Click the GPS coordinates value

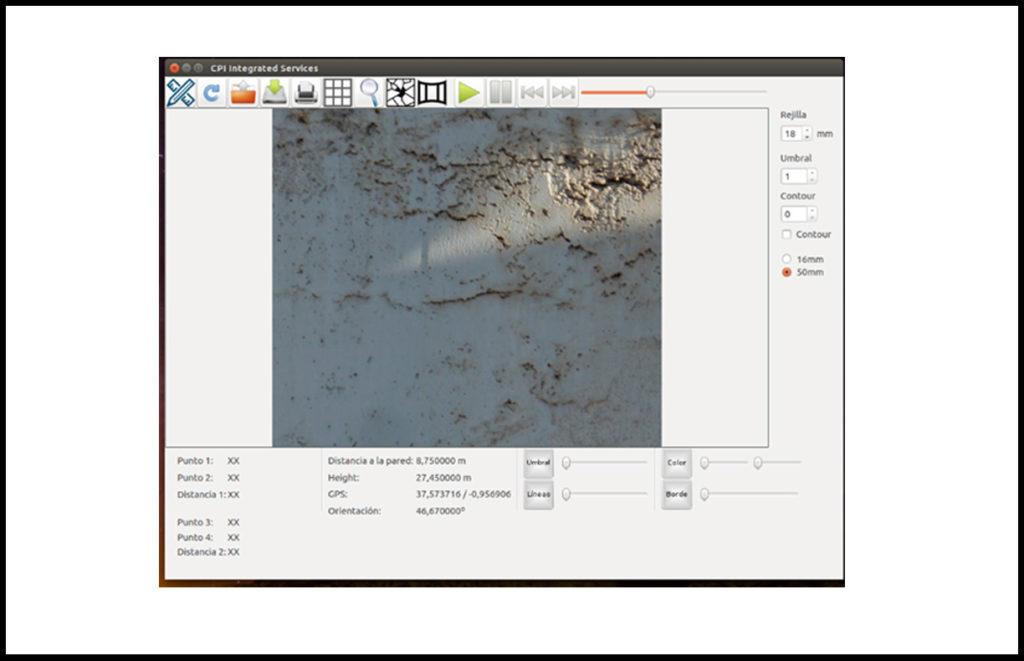pyautogui.click(x=463, y=494)
